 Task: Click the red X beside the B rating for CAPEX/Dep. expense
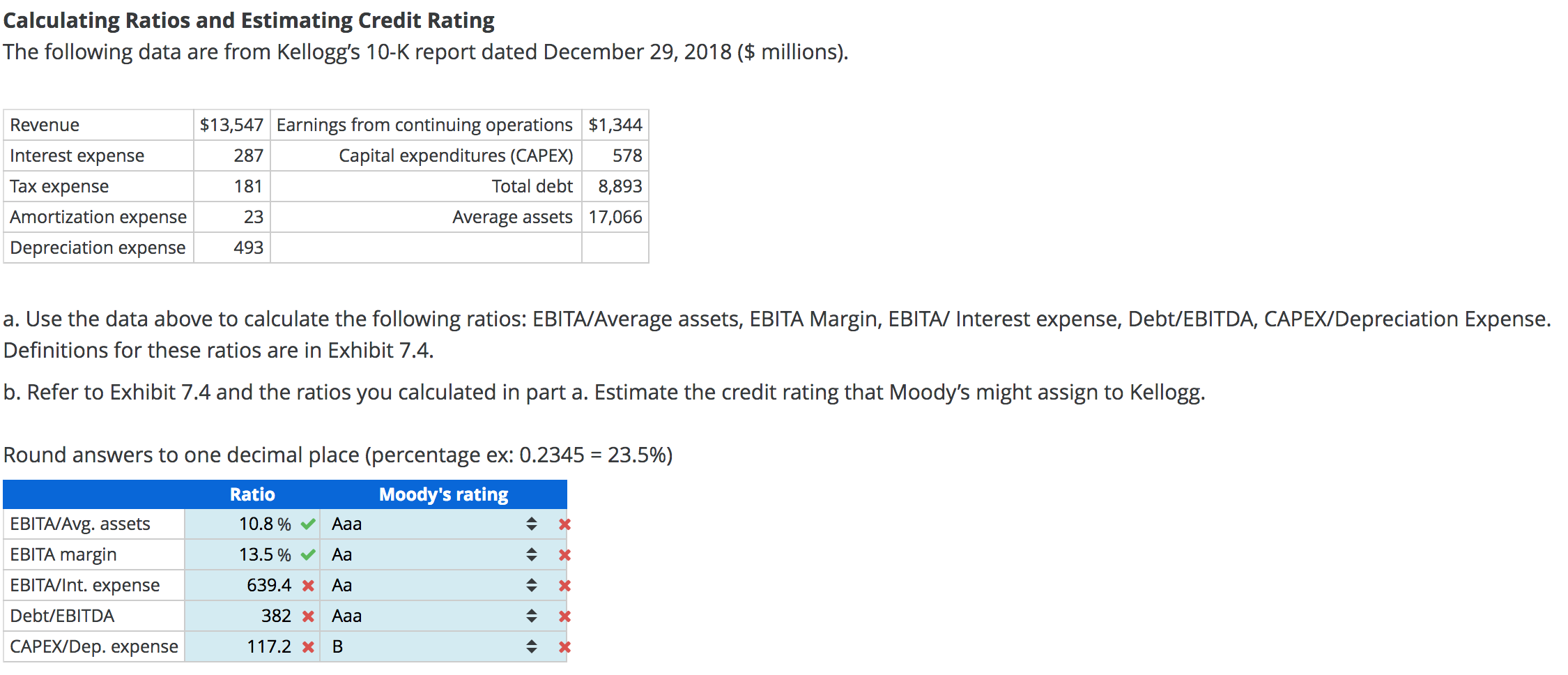564,646
